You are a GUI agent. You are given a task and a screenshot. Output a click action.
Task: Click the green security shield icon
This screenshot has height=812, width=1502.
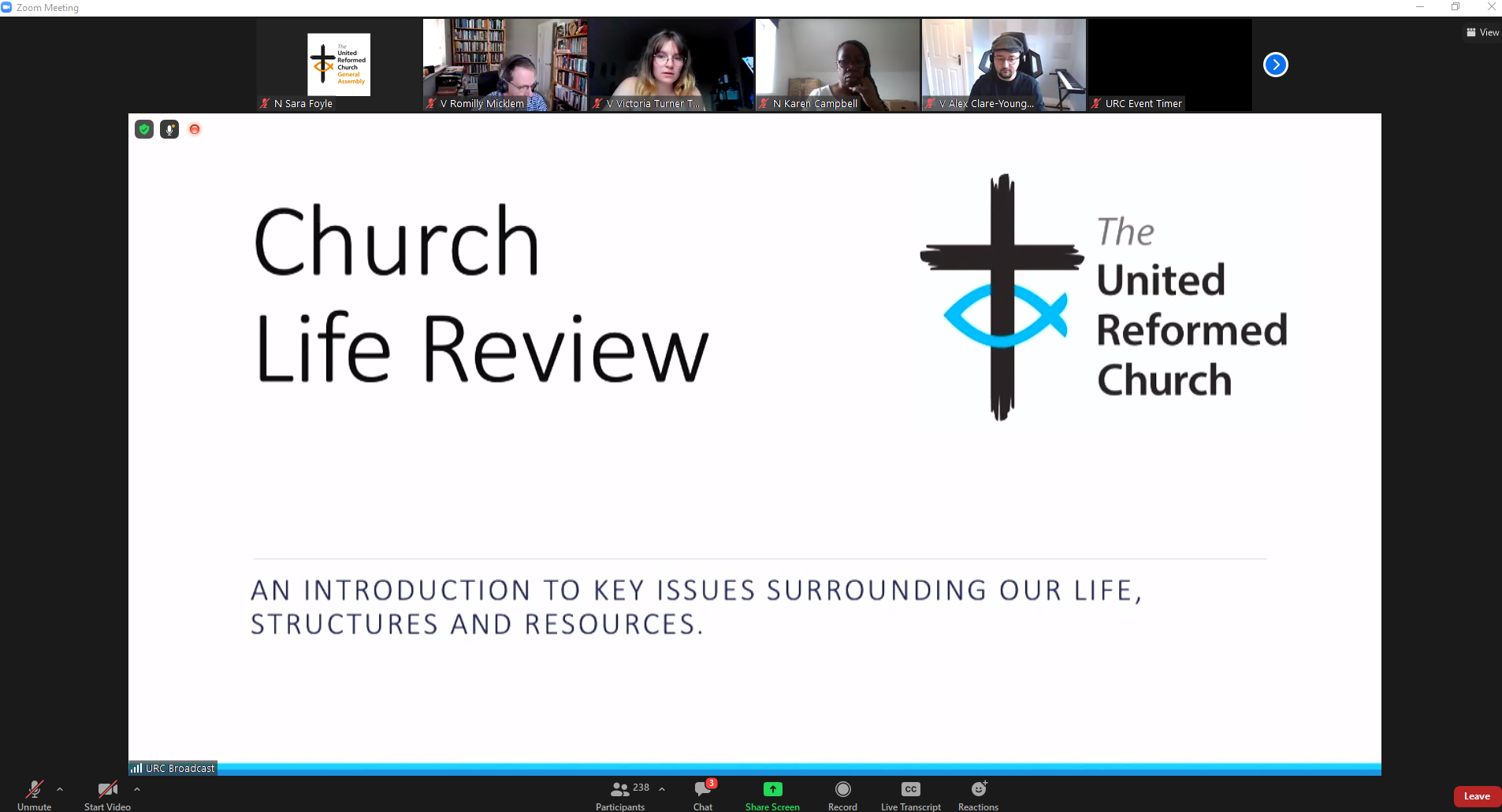click(143, 129)
